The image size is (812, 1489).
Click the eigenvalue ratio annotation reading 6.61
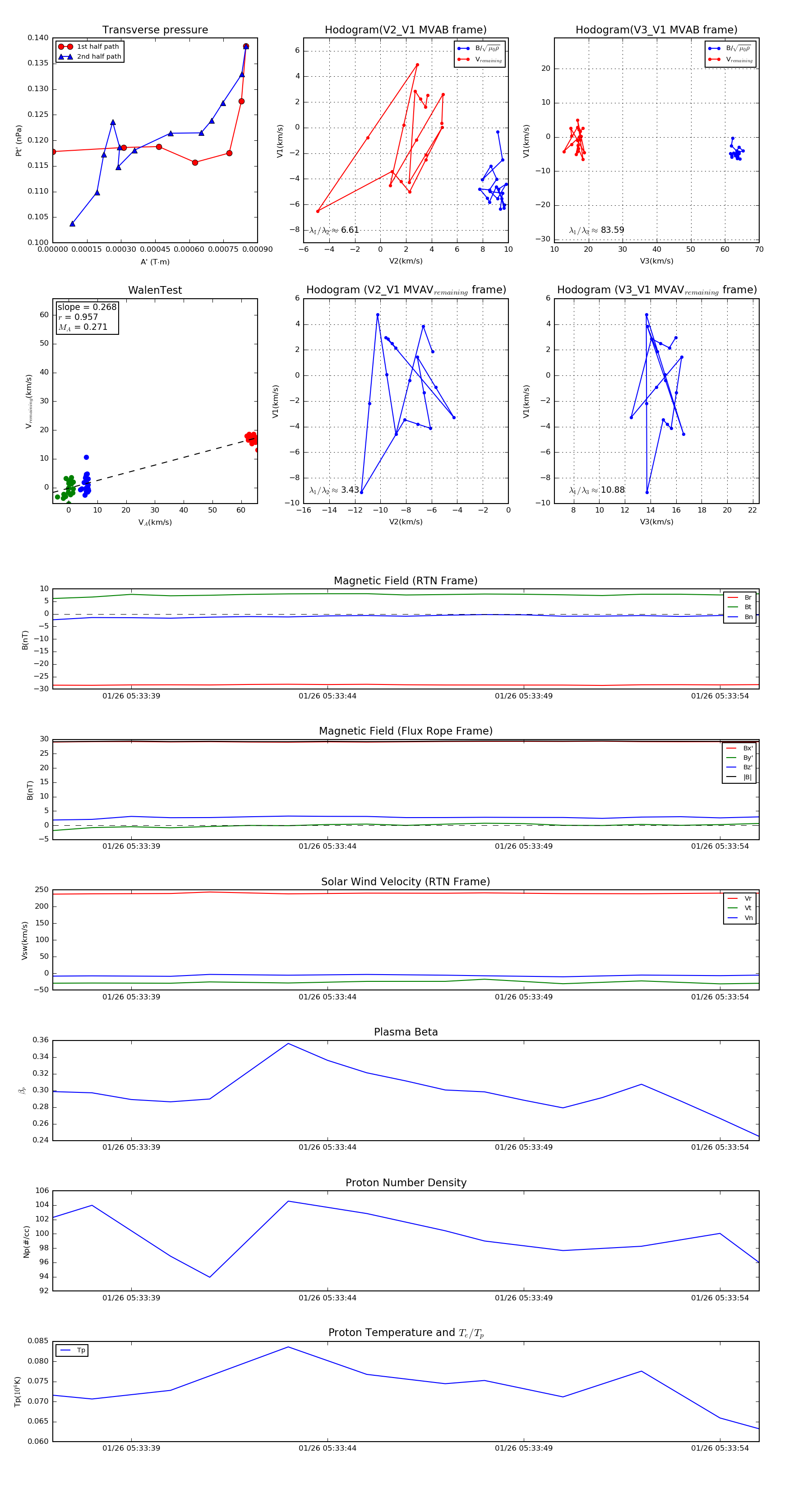(x=334, y=230)
